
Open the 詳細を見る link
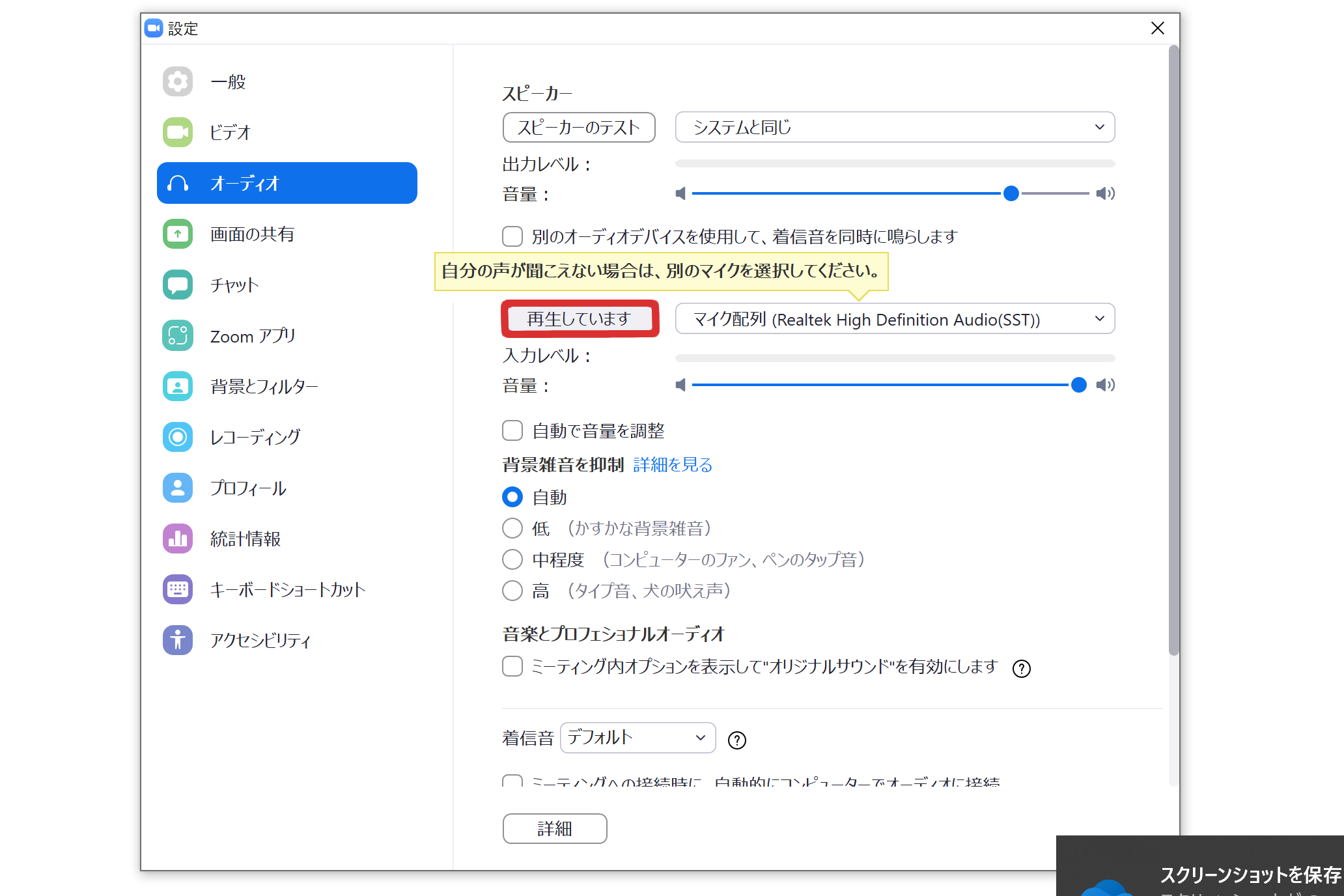tap(673, 465)
